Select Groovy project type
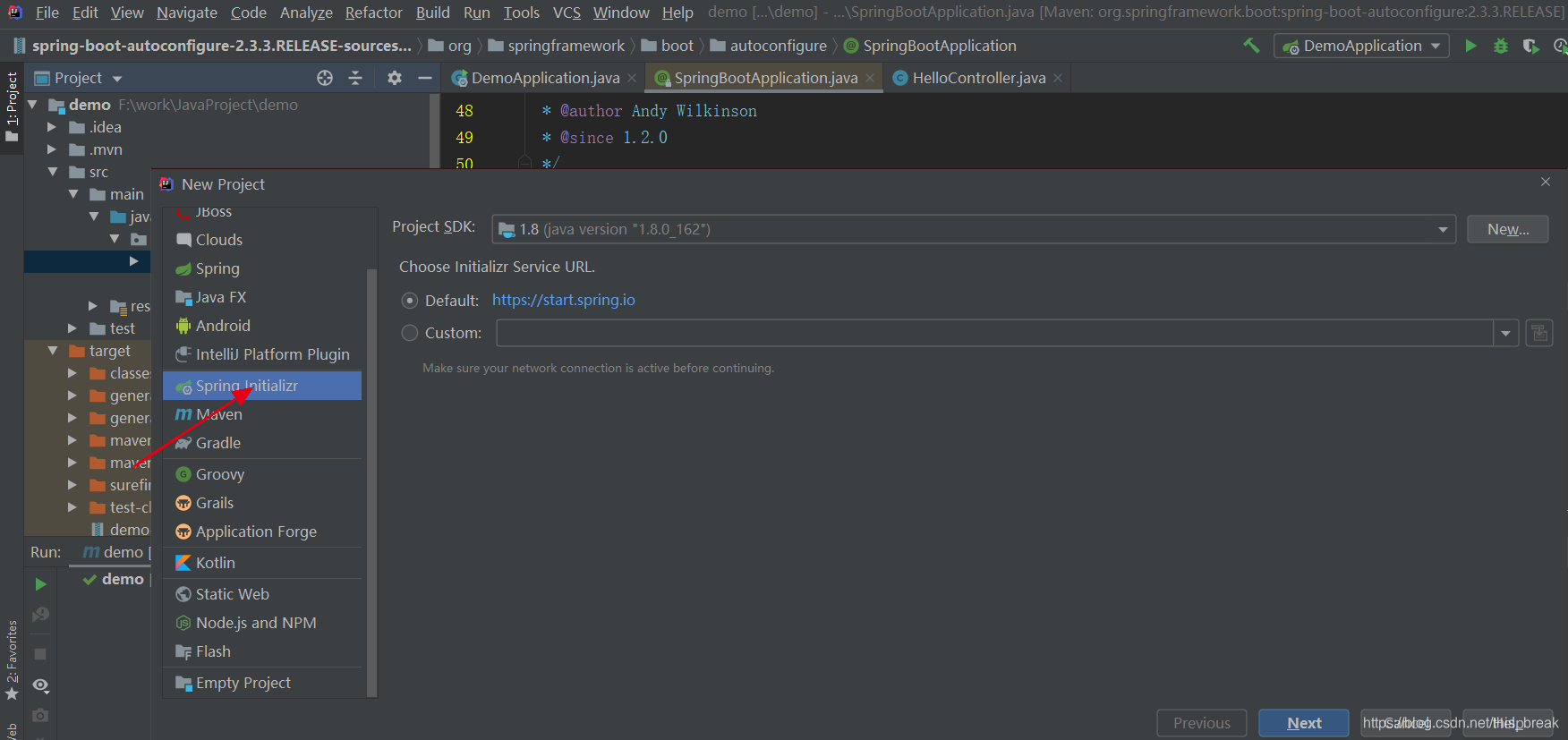This screenshot has height=740, width=1568. 262,474
